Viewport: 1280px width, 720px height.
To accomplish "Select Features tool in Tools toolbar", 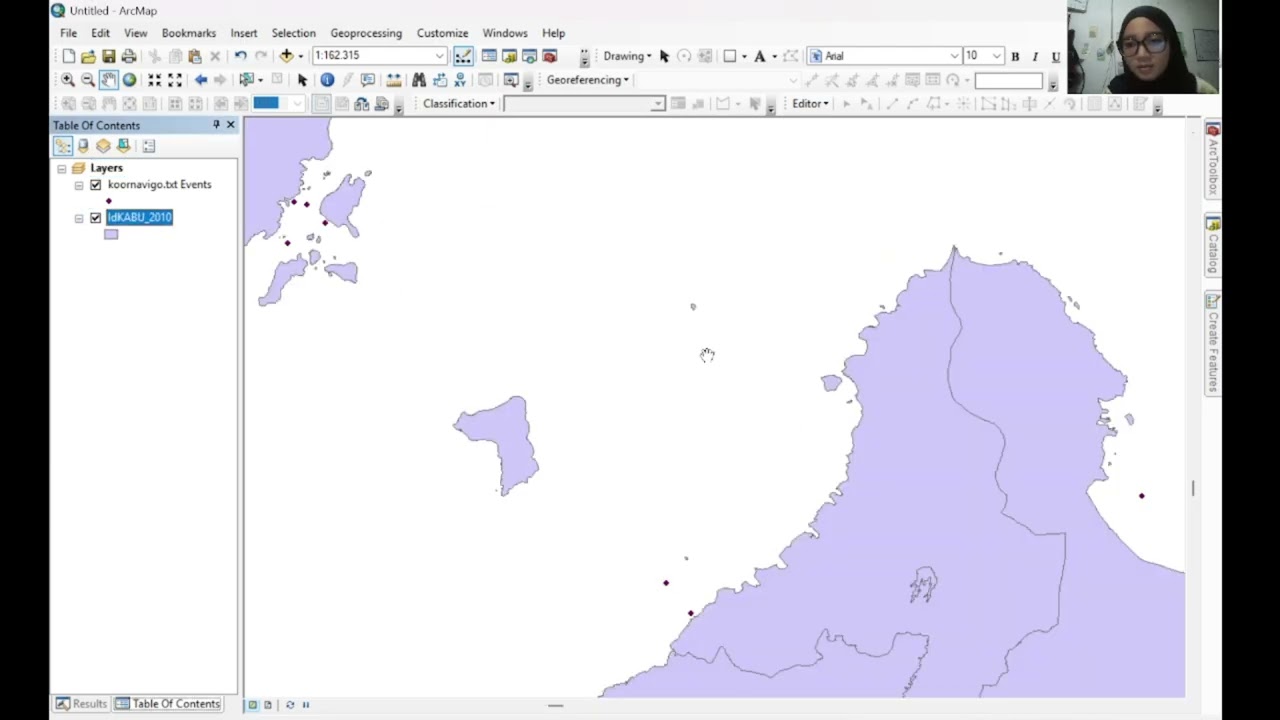I will click(x=246, y=80).
